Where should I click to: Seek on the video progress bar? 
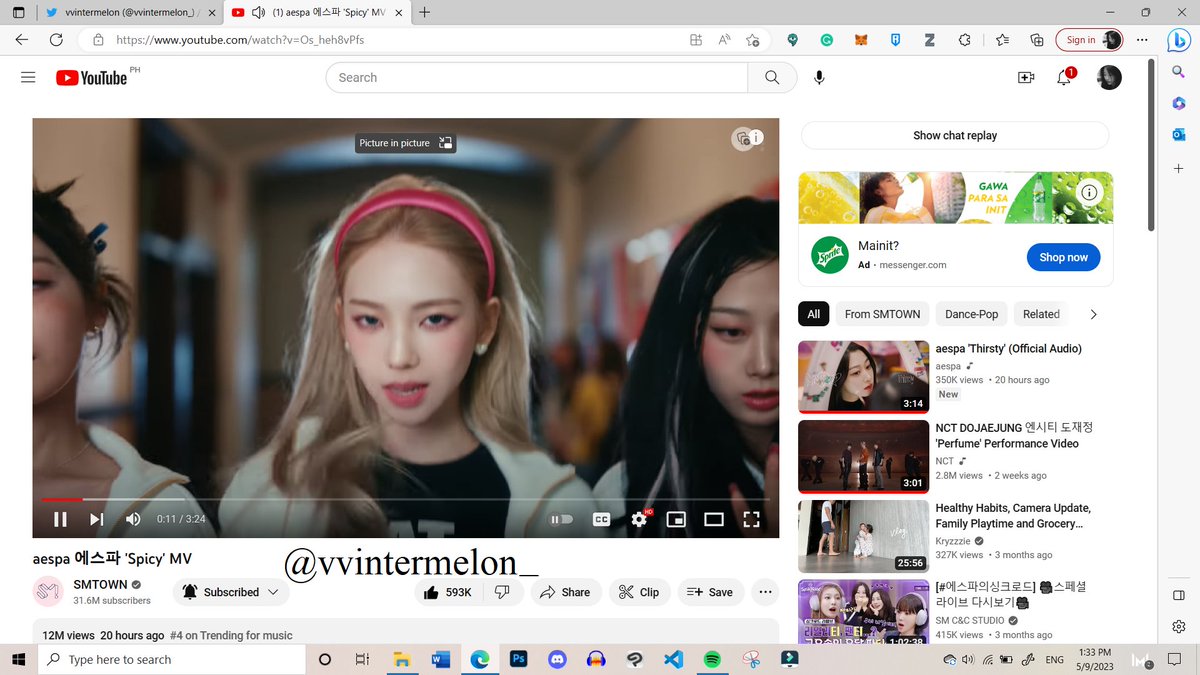(405, 499)
